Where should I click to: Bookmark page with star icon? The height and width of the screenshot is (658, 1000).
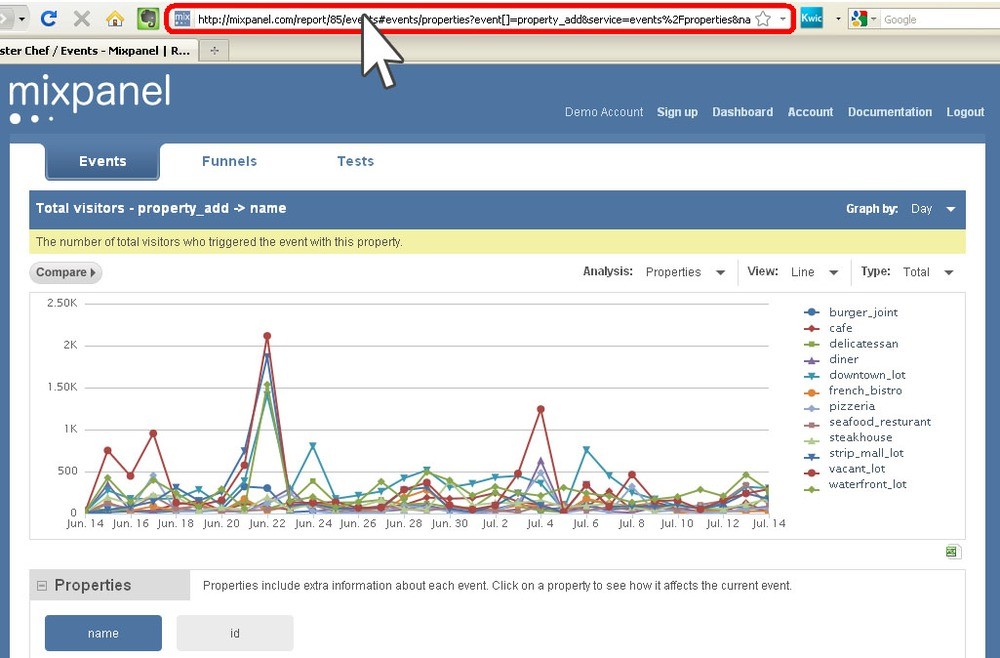(763, 19)
